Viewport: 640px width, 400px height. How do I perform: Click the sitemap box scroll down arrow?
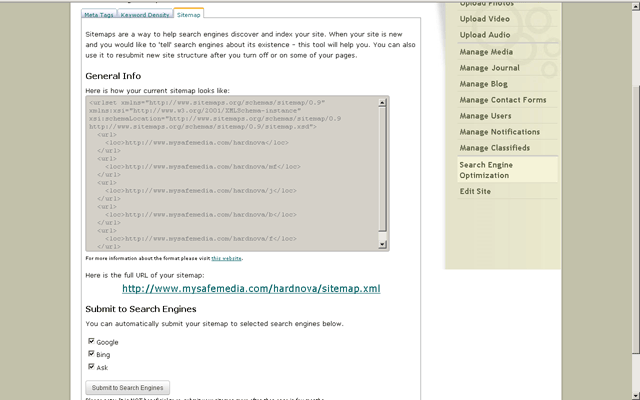(383, 245)
